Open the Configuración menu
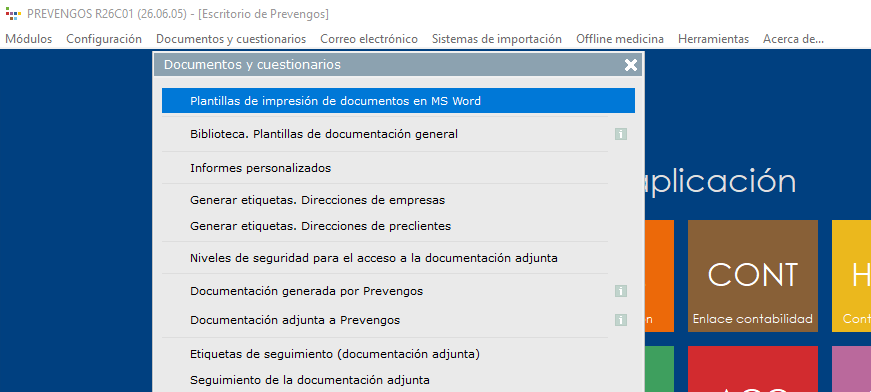This screenshot has width=871, height=392. tap(104, 39)
